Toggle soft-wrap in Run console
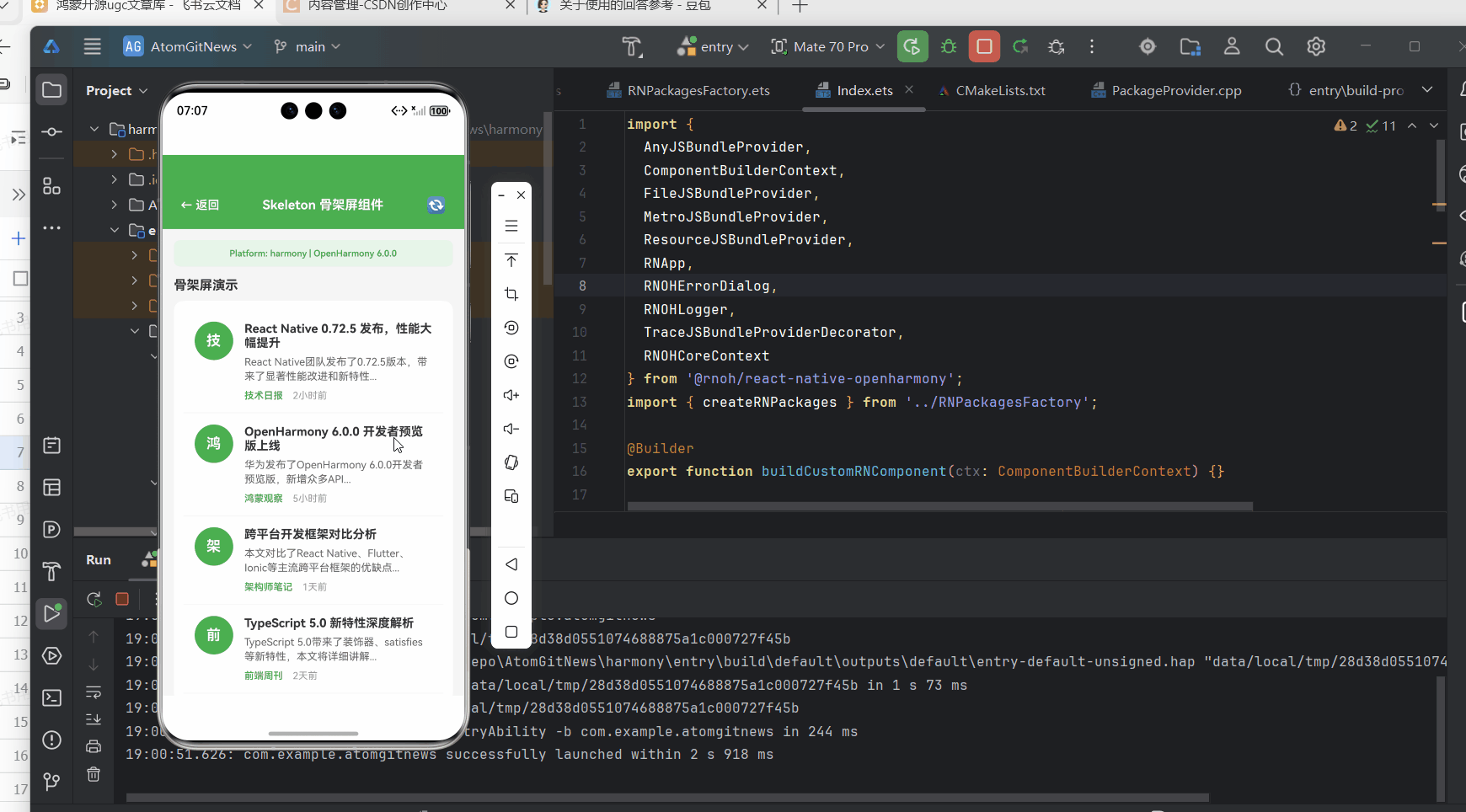This screenshot has width=1466, height=812. click(x=94, y=692)
